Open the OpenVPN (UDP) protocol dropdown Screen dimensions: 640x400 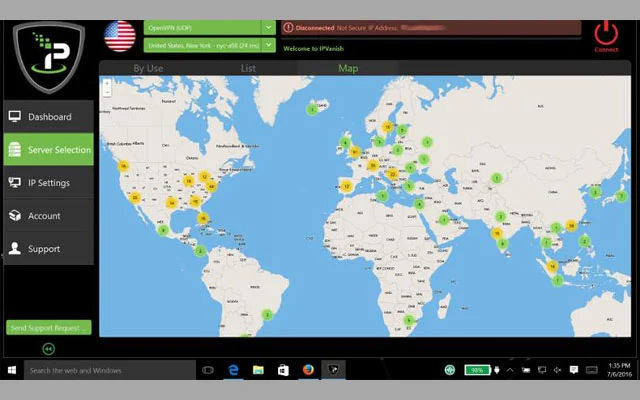coord(209,28)
